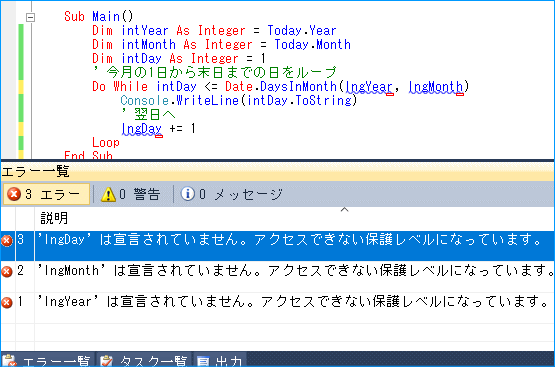Click the Dim intYear declaration line
This screenshot has width=555, height=367.
point(214,30)
